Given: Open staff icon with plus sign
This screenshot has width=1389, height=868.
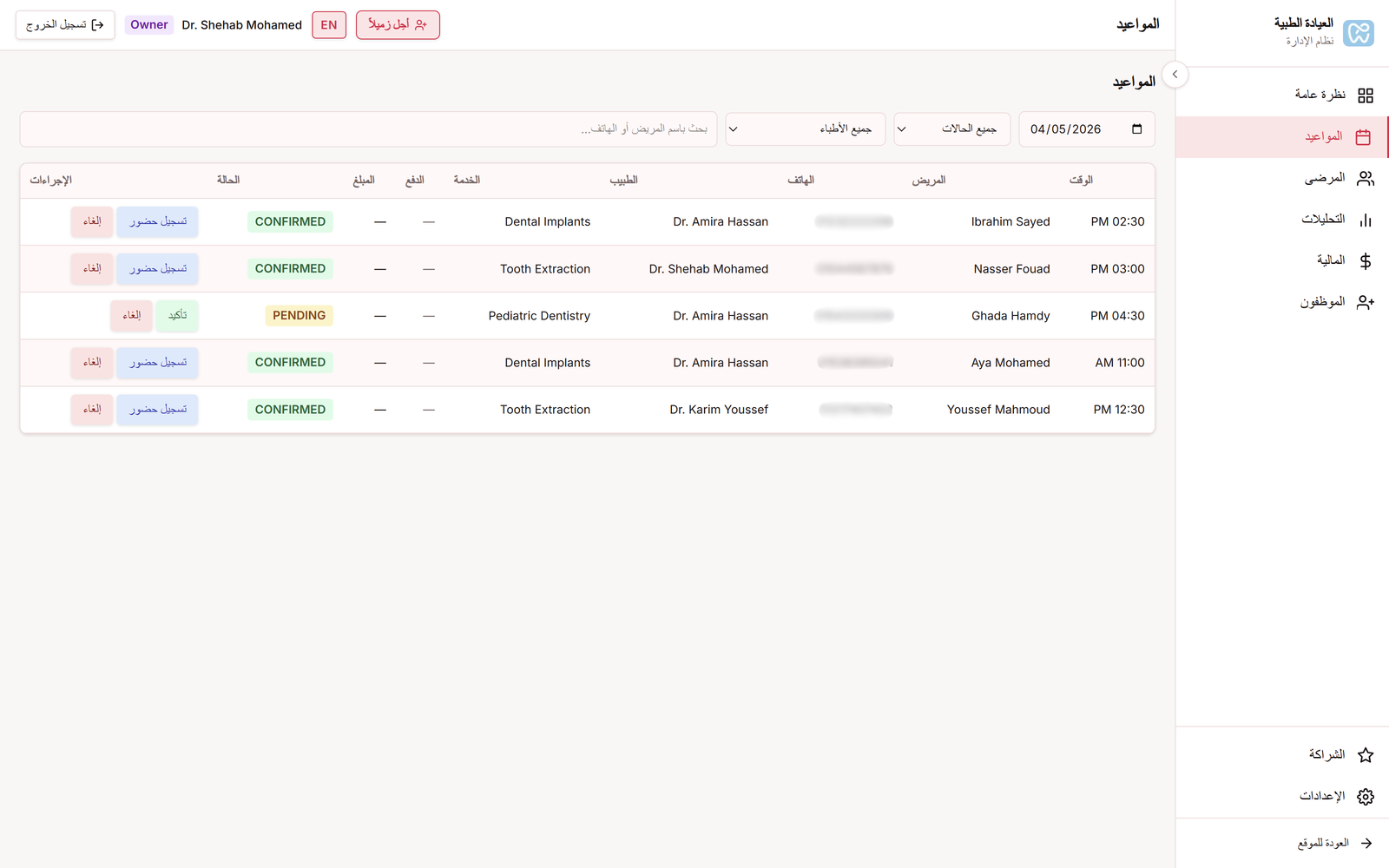Looking at the screenshot, I should click(1365, 302).
